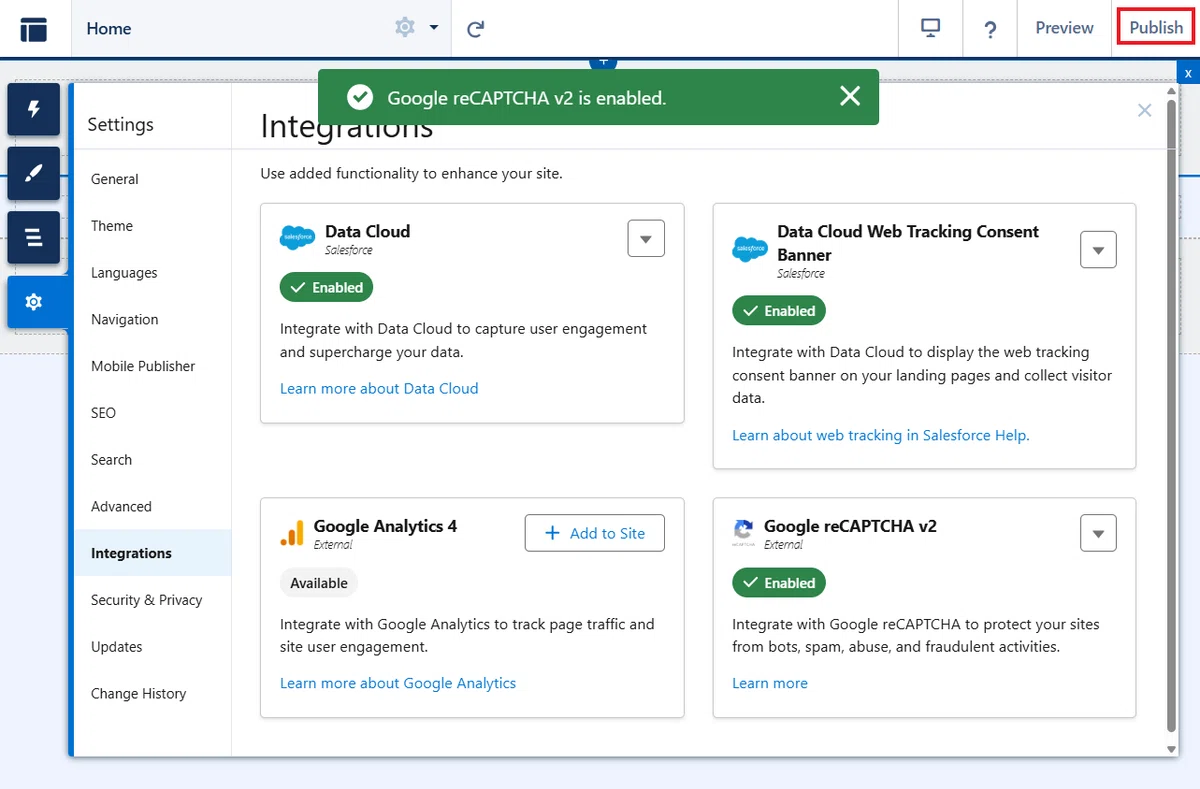Open the Change History settings tab
Image resolution: width=1200 pixels, height=789 pixels.
tap(152, 694)
